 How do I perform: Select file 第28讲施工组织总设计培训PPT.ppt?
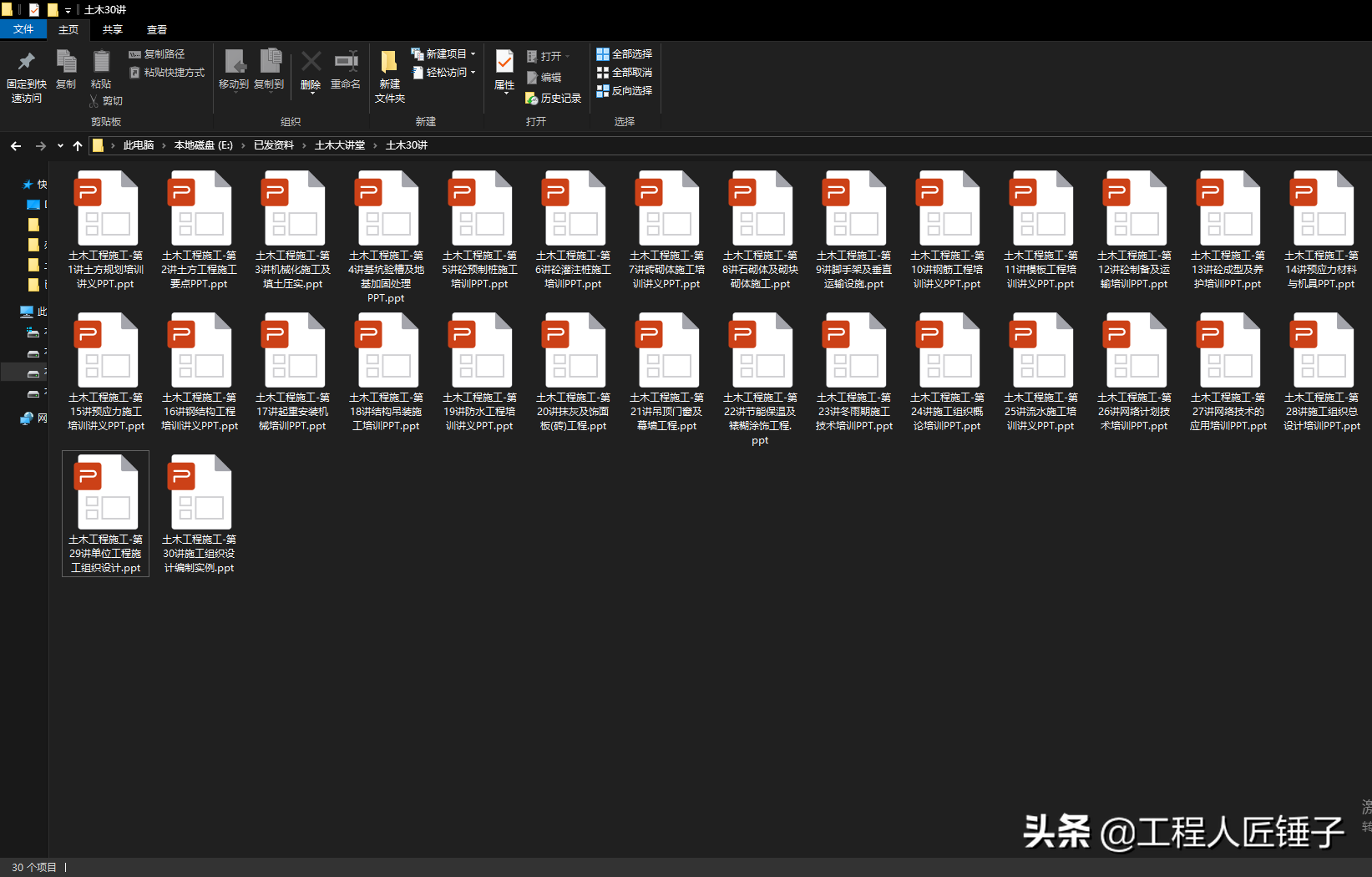(x=1322, y=373)
